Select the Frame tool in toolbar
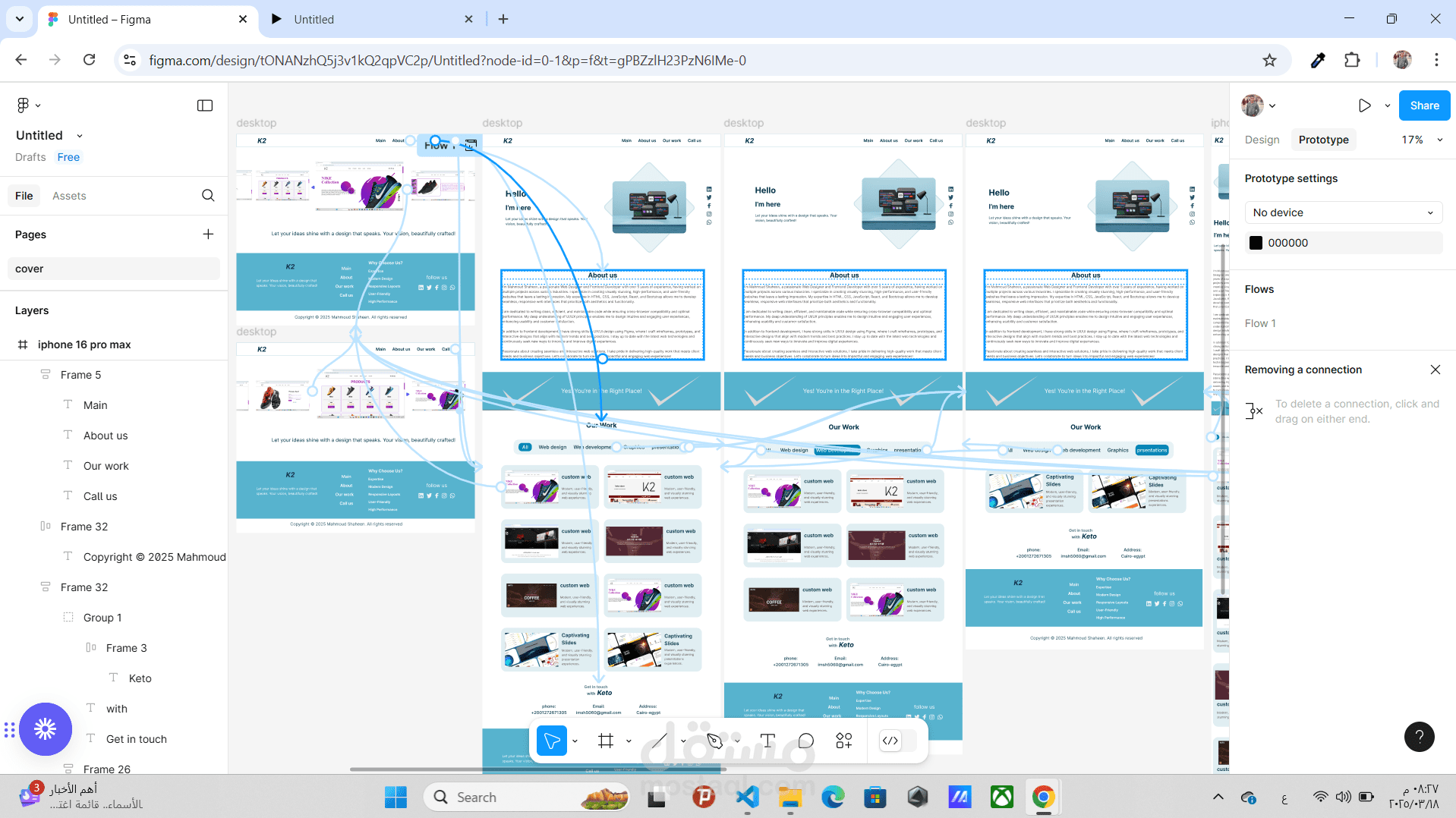The image size is (1456, 818). 606,741
